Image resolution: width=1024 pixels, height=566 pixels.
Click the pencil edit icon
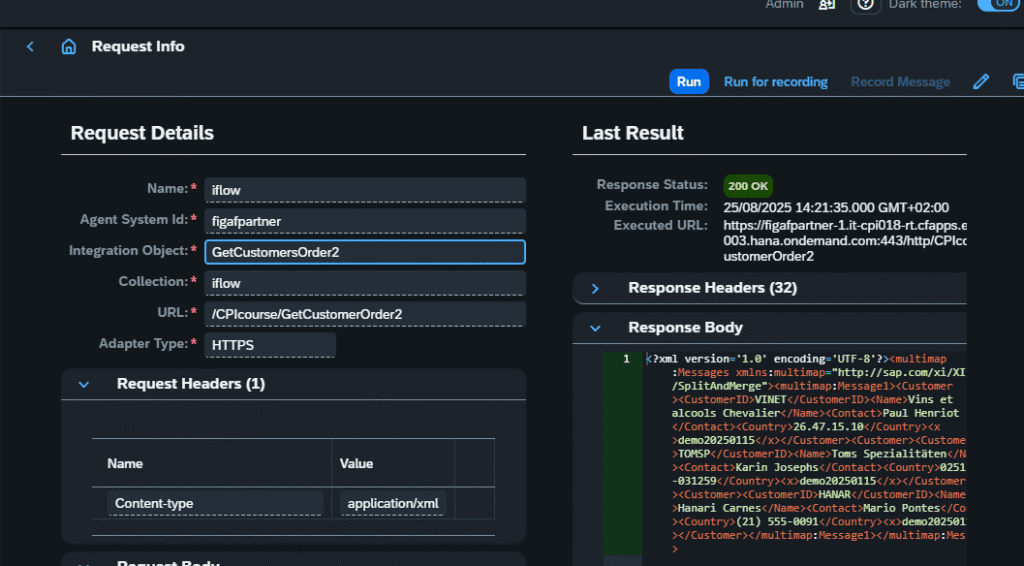click(x=981, y=82)
